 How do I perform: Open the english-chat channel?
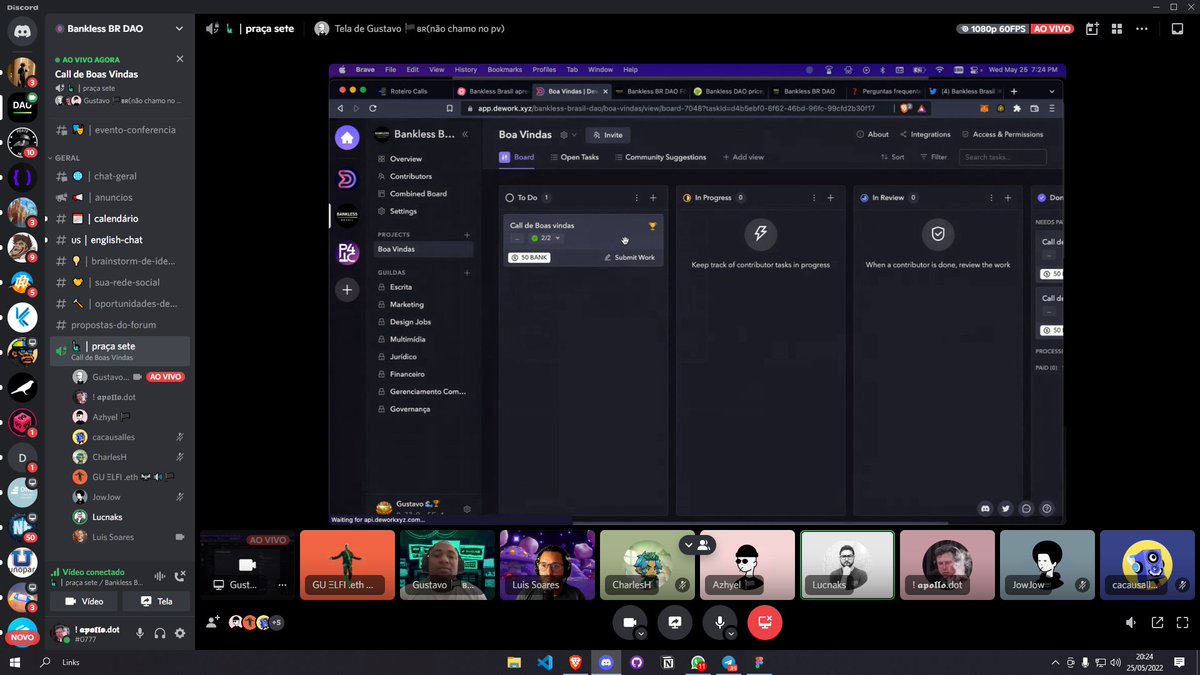click(120, 240)
